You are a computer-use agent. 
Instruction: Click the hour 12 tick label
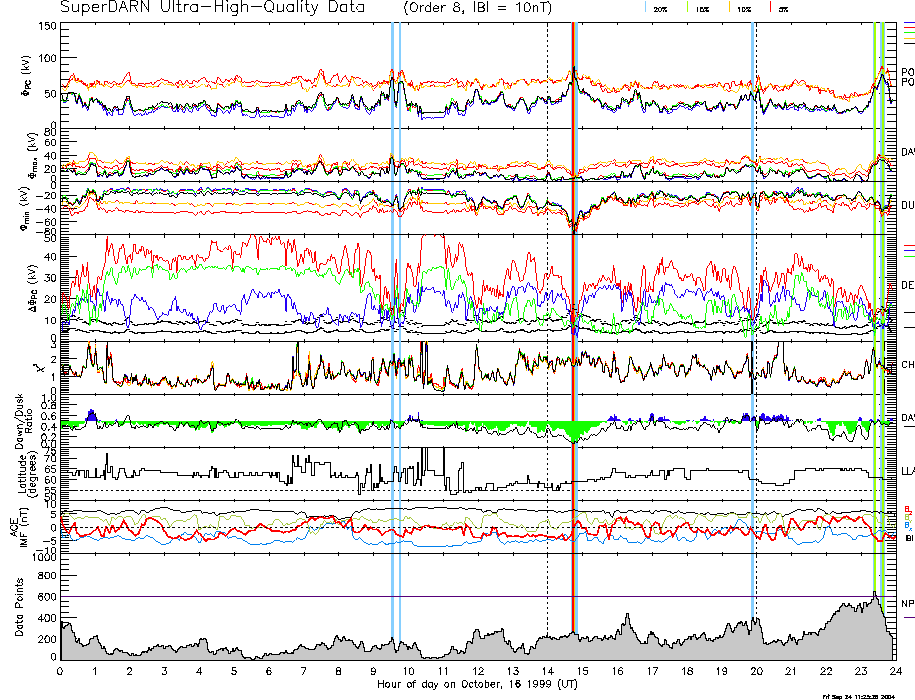pyautogui.click(x=477, y=671)
